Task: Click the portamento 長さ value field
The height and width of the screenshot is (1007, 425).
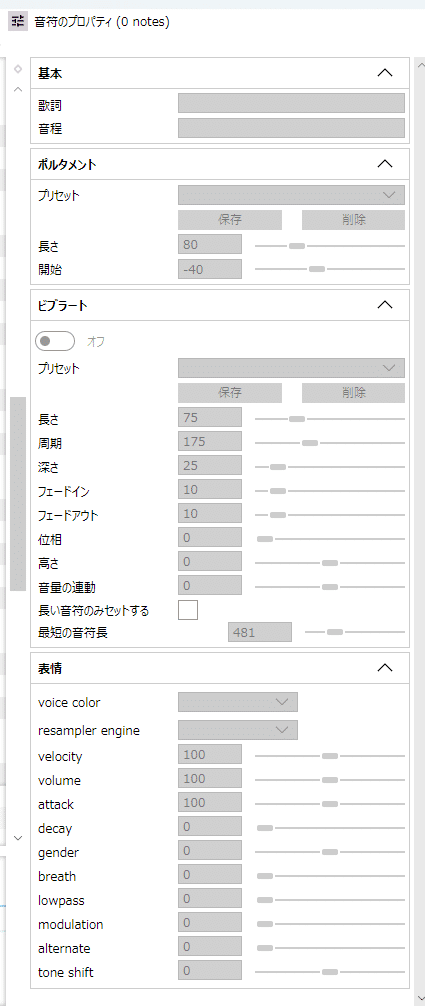Action: (x=210, y=244)
